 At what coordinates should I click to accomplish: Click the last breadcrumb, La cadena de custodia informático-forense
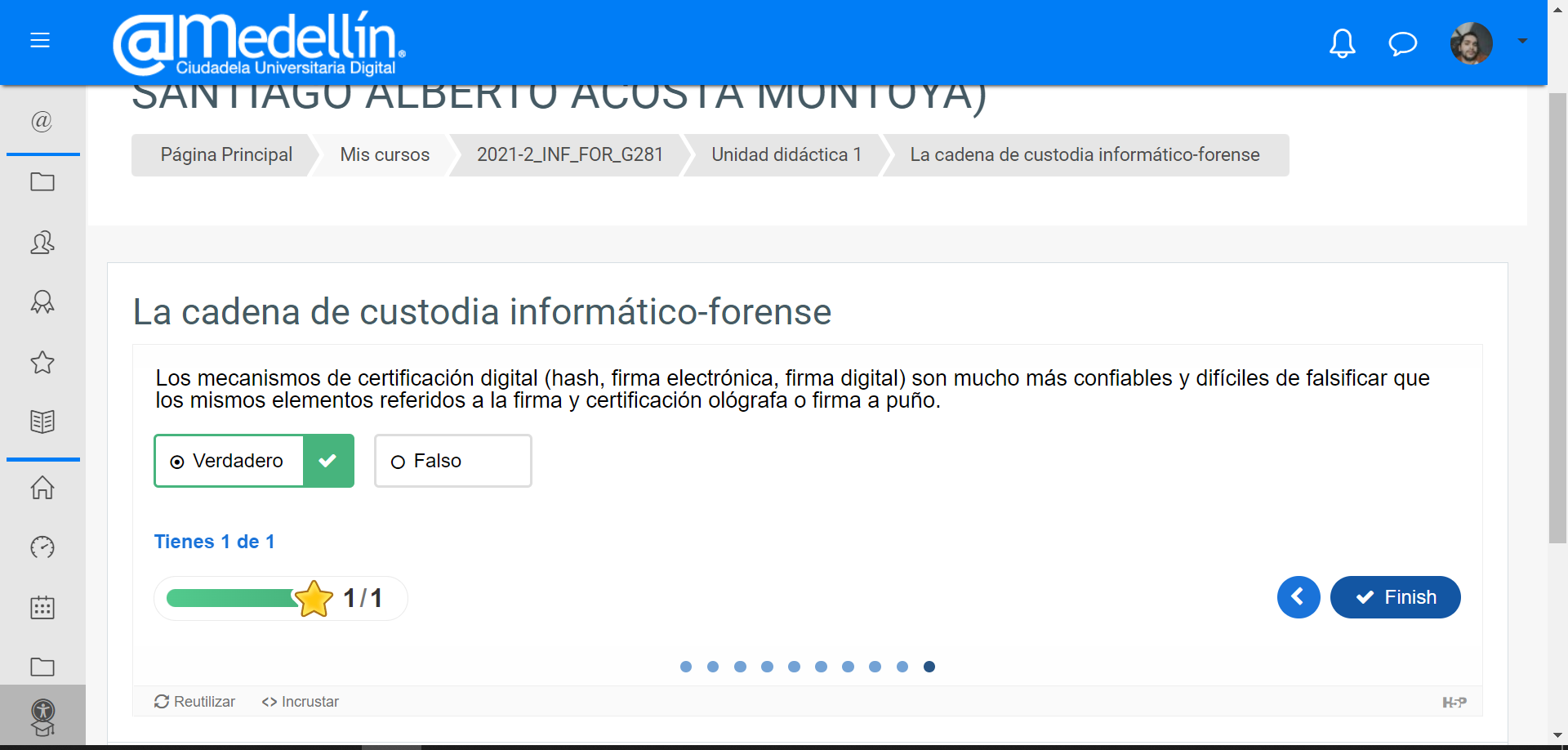tap(1085, 154)
